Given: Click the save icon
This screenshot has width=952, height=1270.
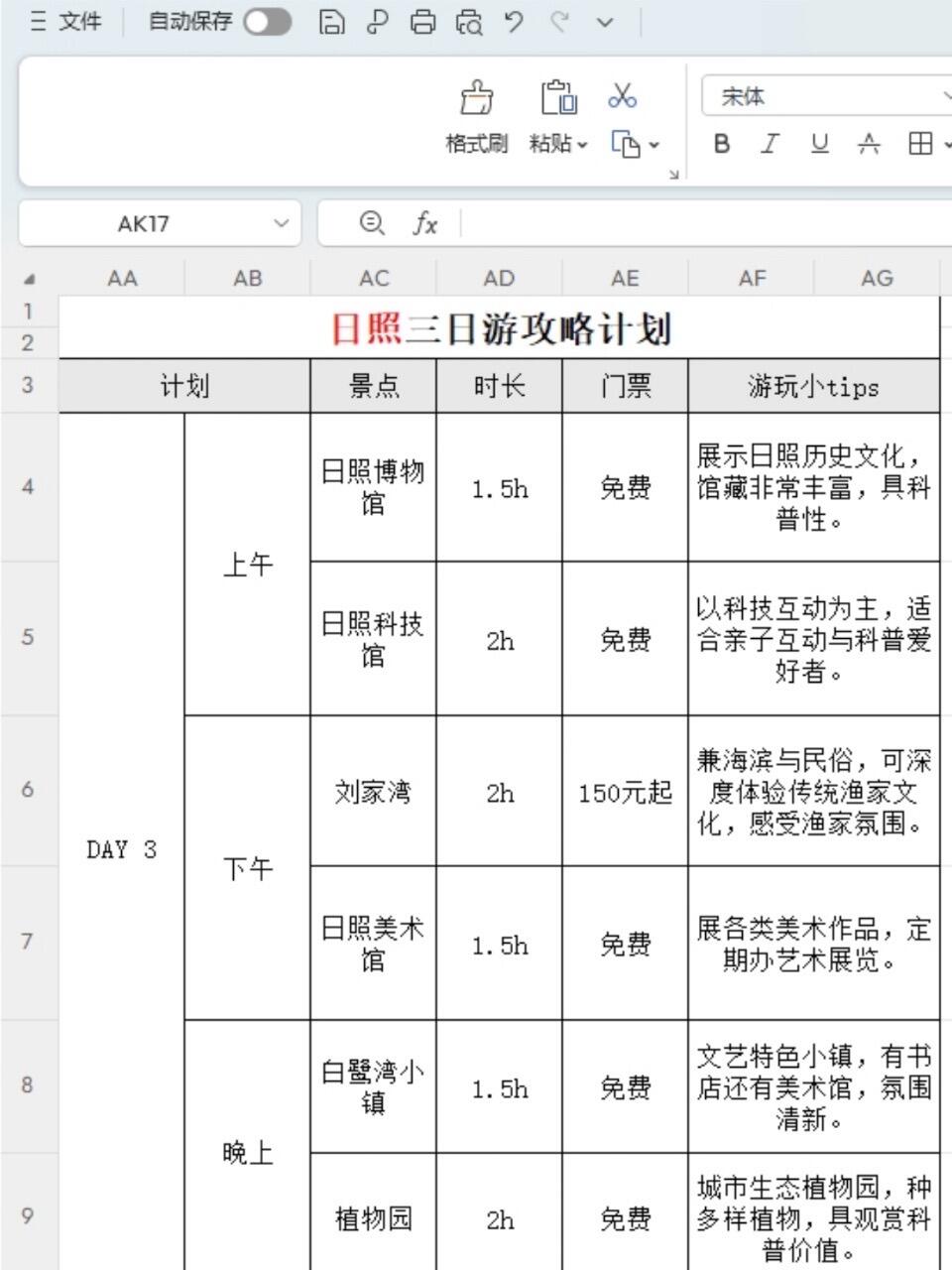Looking at the screenshot, I should pyautogui.click(x=331, y=21).
